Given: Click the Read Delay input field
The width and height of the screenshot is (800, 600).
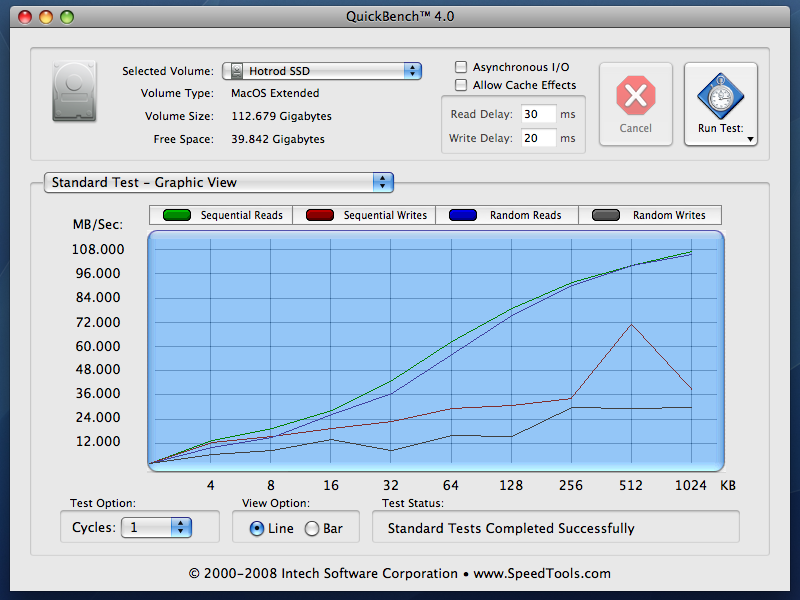Looking at the screenshot, I should (538, 114).
